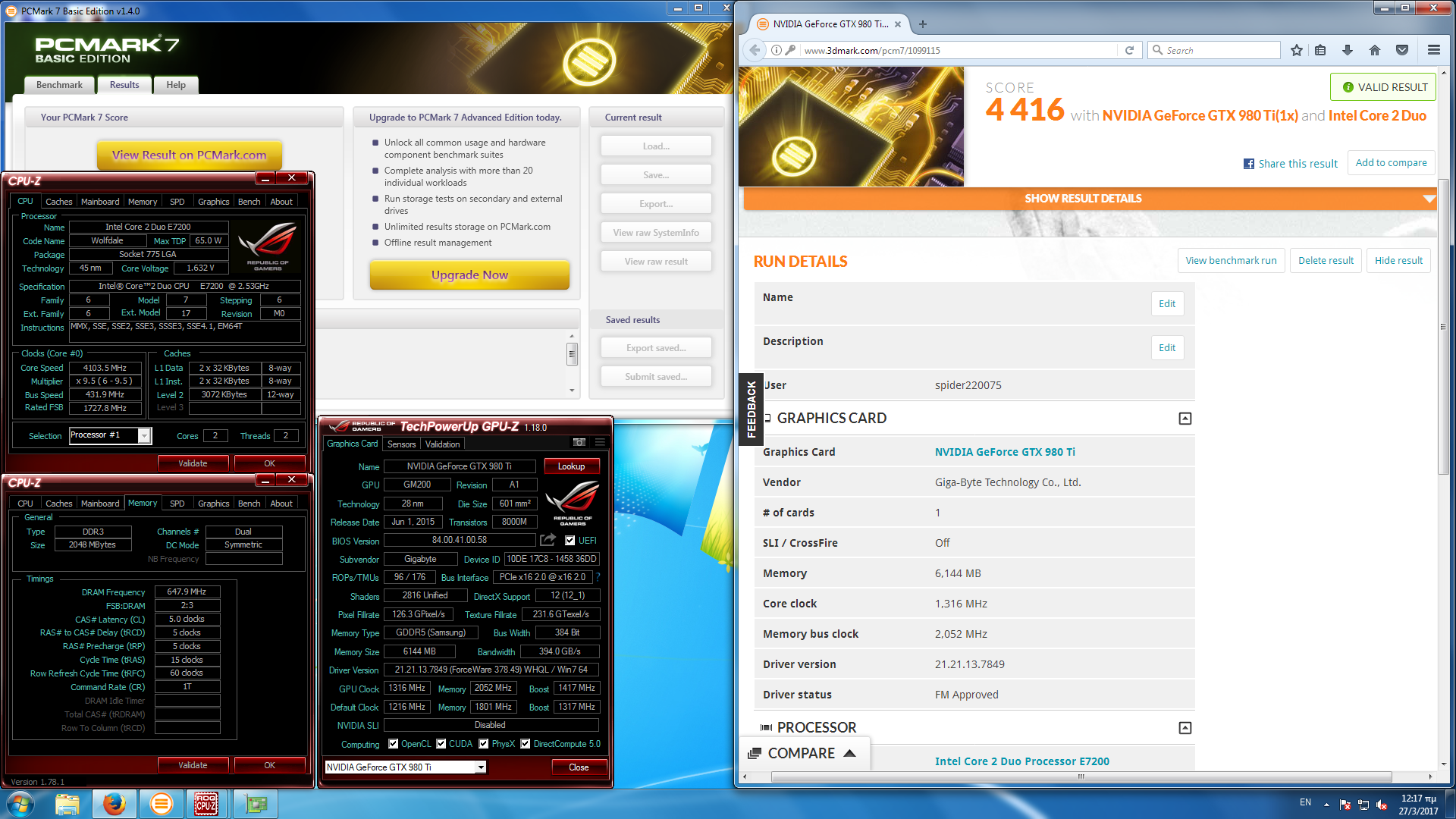Open the GPU-Z hamburger menu icon
Viewport: 1456px width, 819px height.
click(600, 442)
